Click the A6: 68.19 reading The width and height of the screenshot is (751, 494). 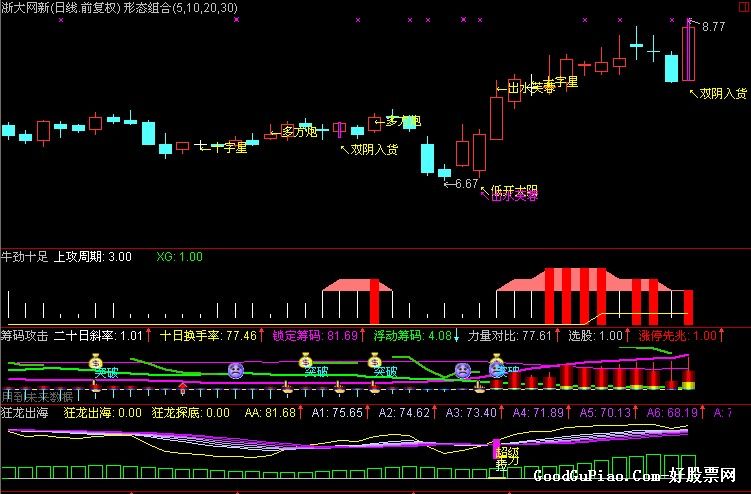(672, 413)
